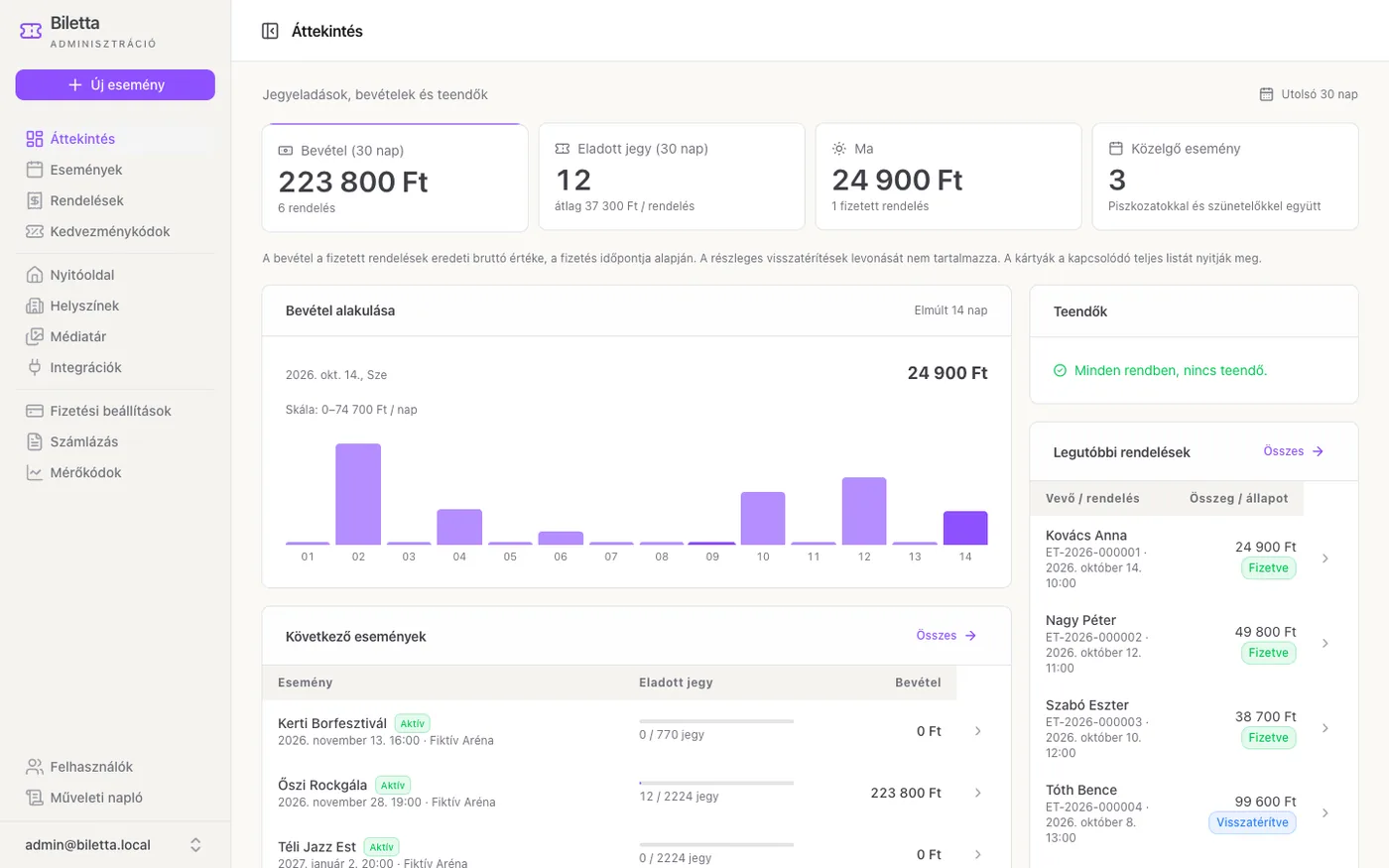Open Kedvezménykódok via the ticket icon

pyautogui.click(x=35, y=231)
